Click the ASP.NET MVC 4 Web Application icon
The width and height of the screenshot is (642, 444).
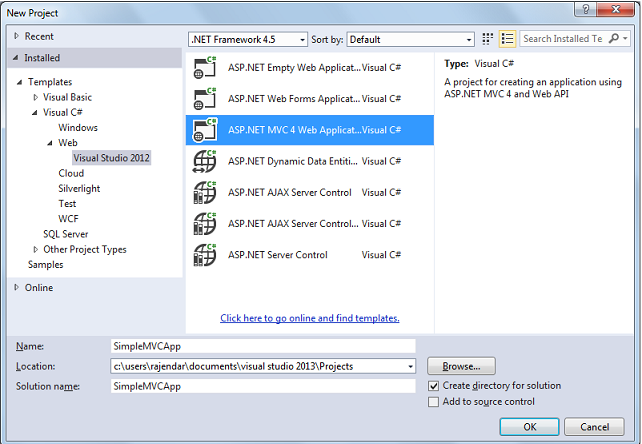[205, 130]
